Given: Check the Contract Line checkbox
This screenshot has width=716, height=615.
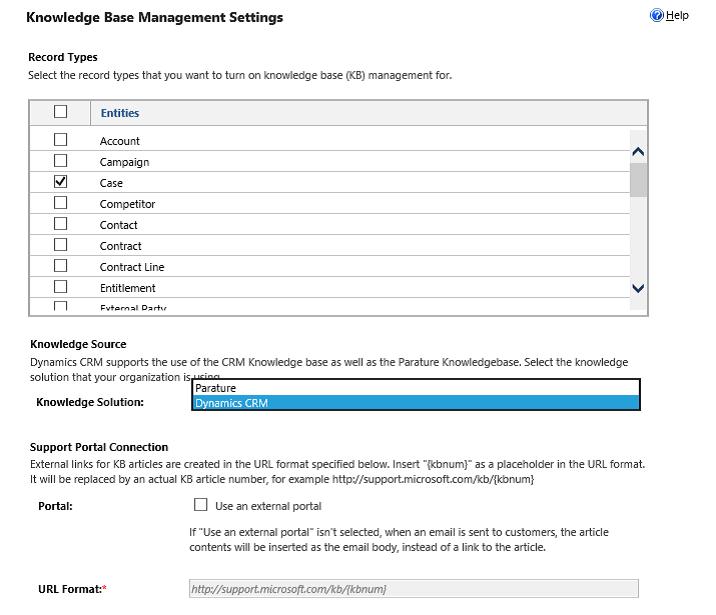Looking at the screenshot, I should [x=60, y=265].
